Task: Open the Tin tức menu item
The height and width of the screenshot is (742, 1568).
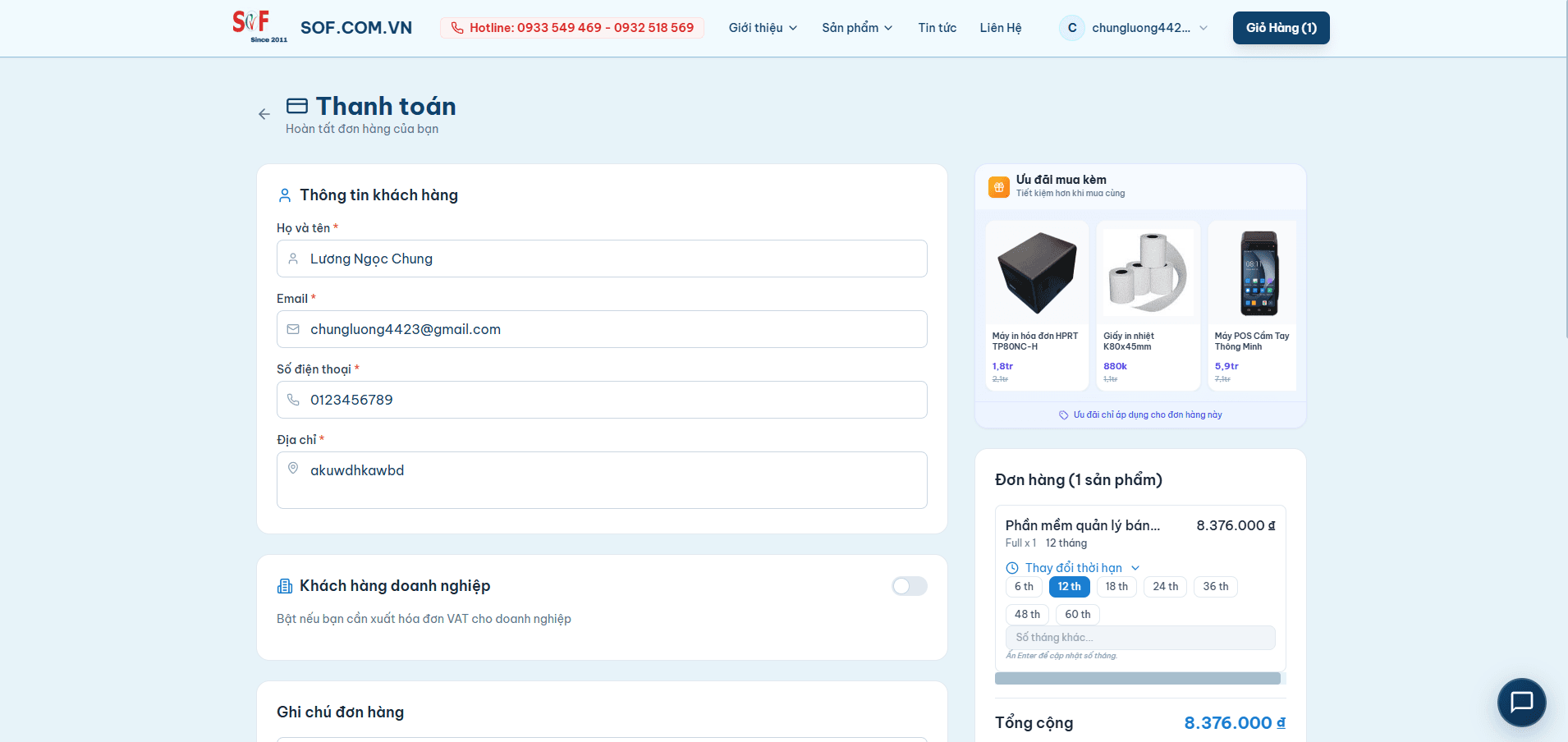Action: [x=937, y=27]
